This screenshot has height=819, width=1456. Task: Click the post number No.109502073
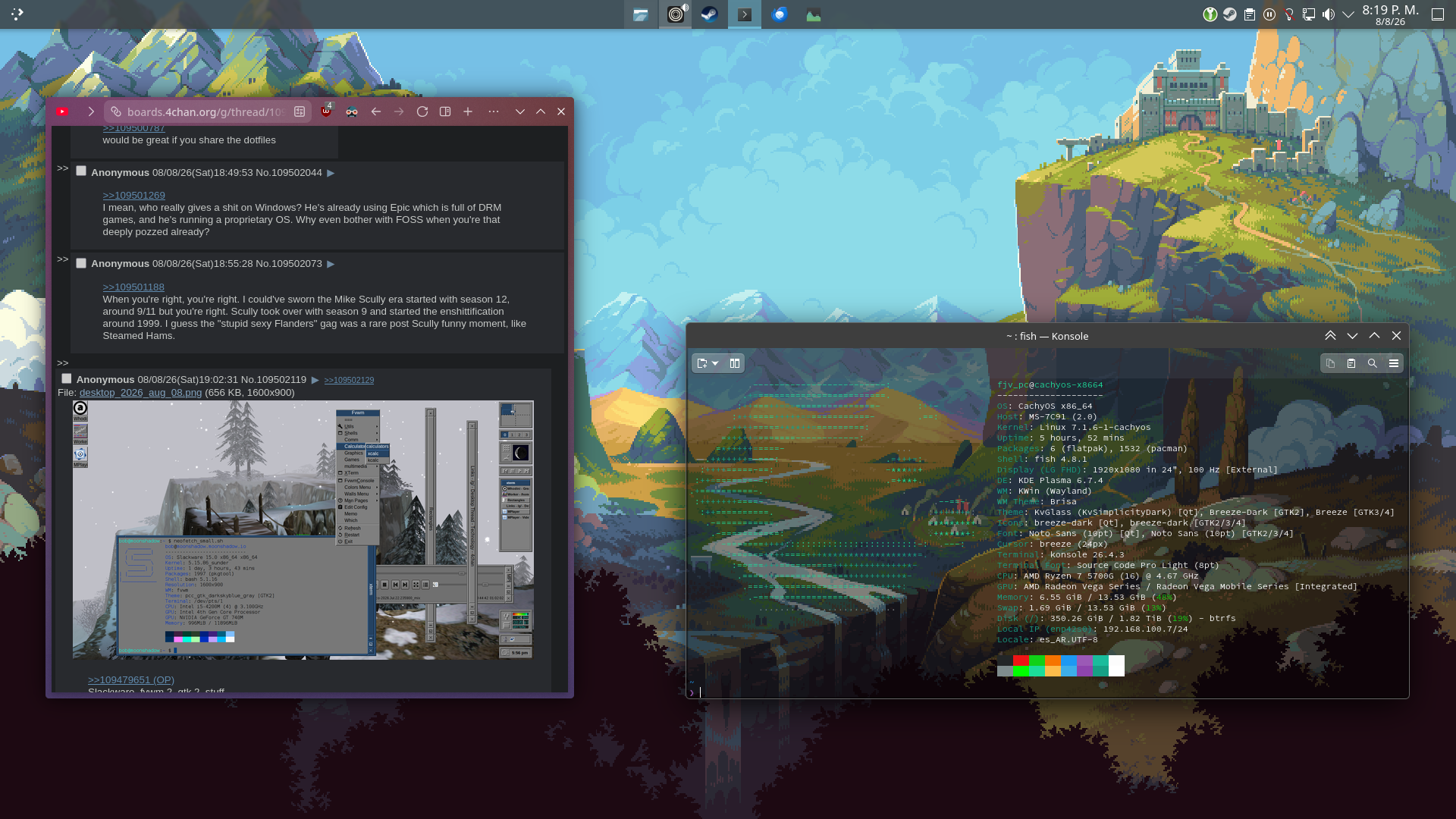click(289, 264)
